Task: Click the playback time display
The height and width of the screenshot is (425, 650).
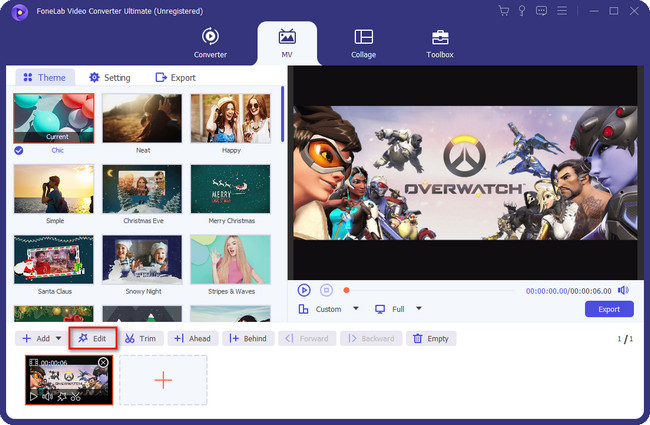Action: click(568, 291)
